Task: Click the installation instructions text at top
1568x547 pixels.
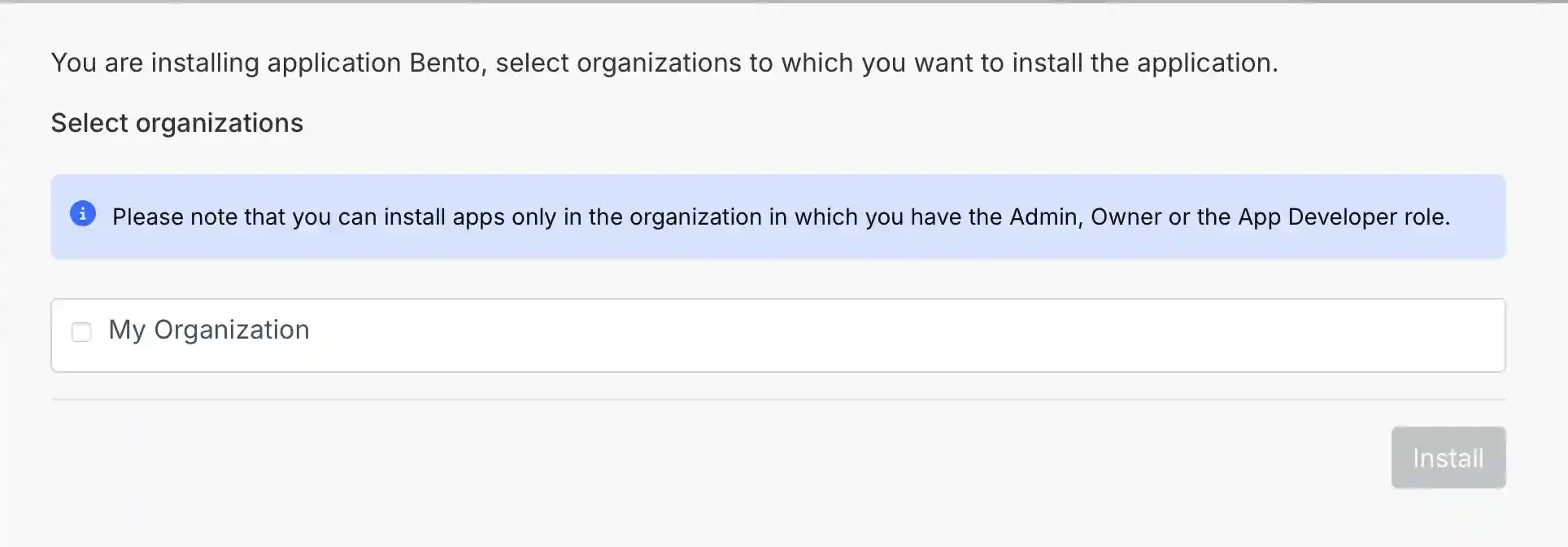Action: click(664, 62)
